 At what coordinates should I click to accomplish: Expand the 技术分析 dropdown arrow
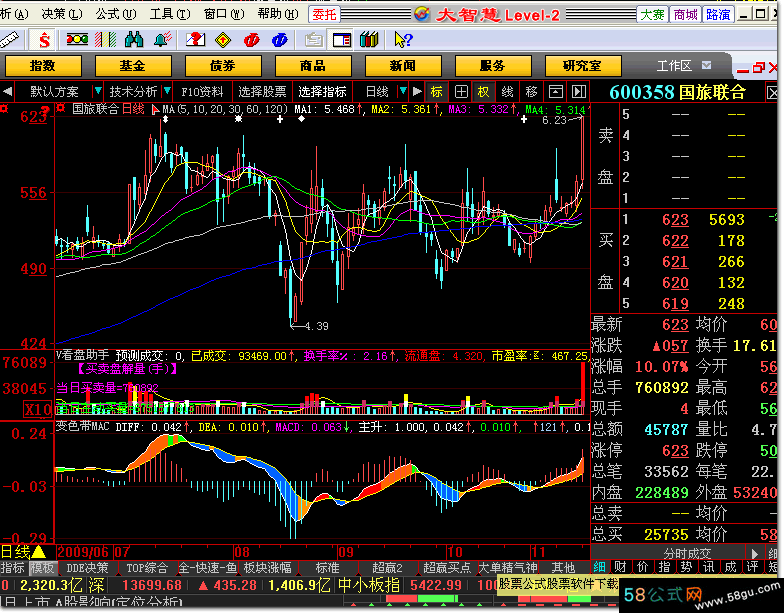click(x=168, y=91)
